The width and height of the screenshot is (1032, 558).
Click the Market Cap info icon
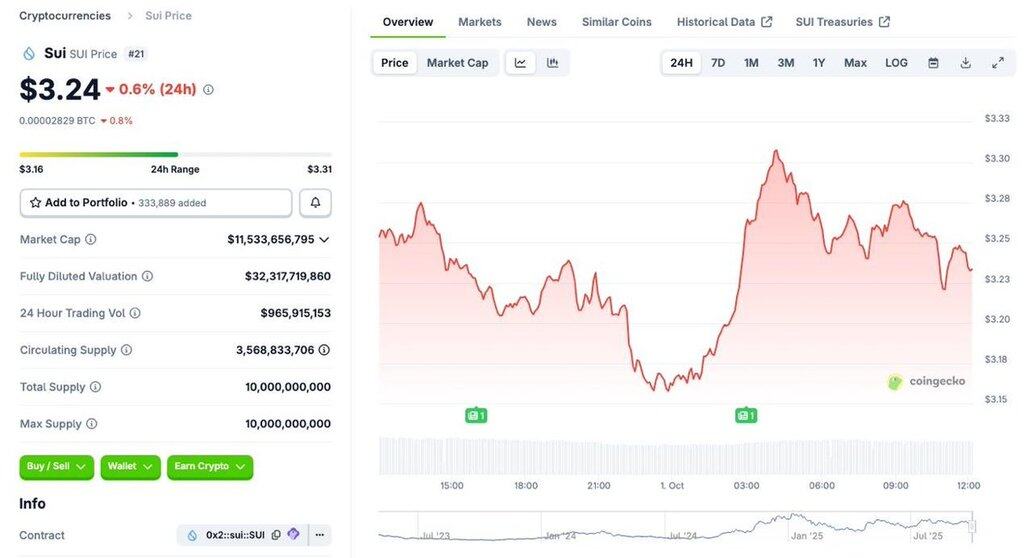91,240
